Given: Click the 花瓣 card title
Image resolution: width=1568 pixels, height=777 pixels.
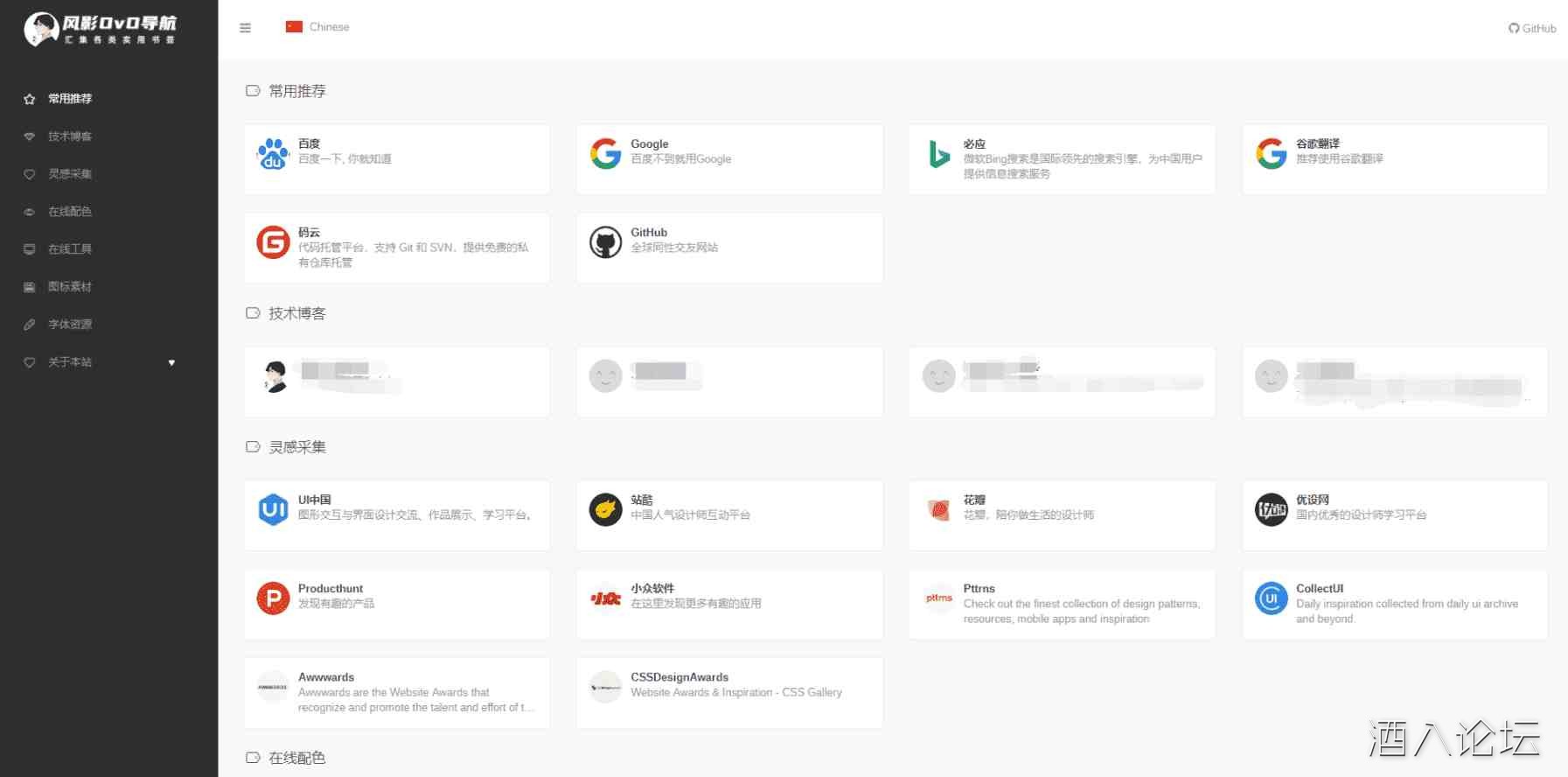Looking at the screenshot, I should [x=974, y=500].
